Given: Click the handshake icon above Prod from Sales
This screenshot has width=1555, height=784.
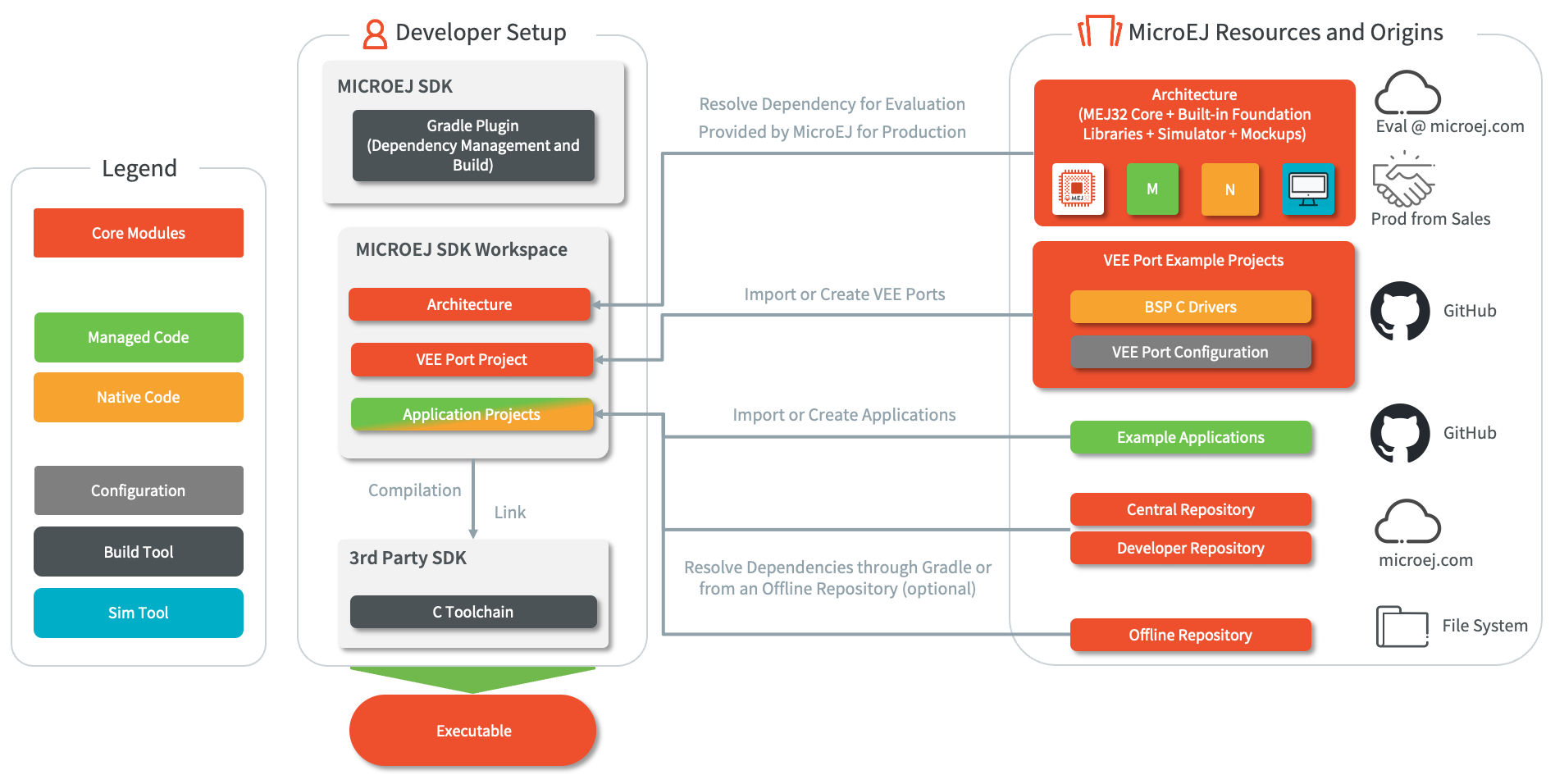Looking at the screenshot, I should (x=1404, y=179).
